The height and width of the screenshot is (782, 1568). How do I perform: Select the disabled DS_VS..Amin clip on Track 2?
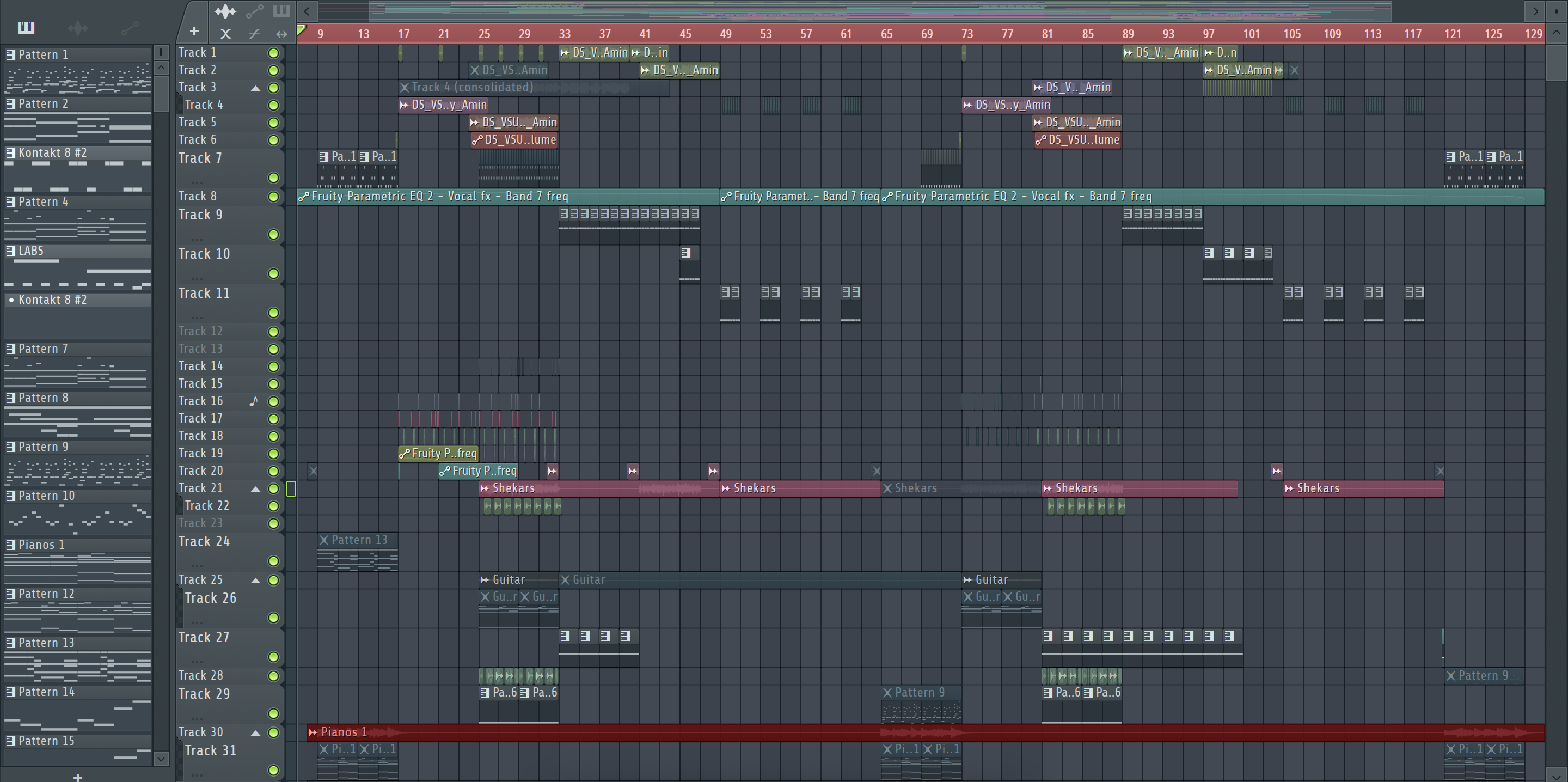coord(509,70)
